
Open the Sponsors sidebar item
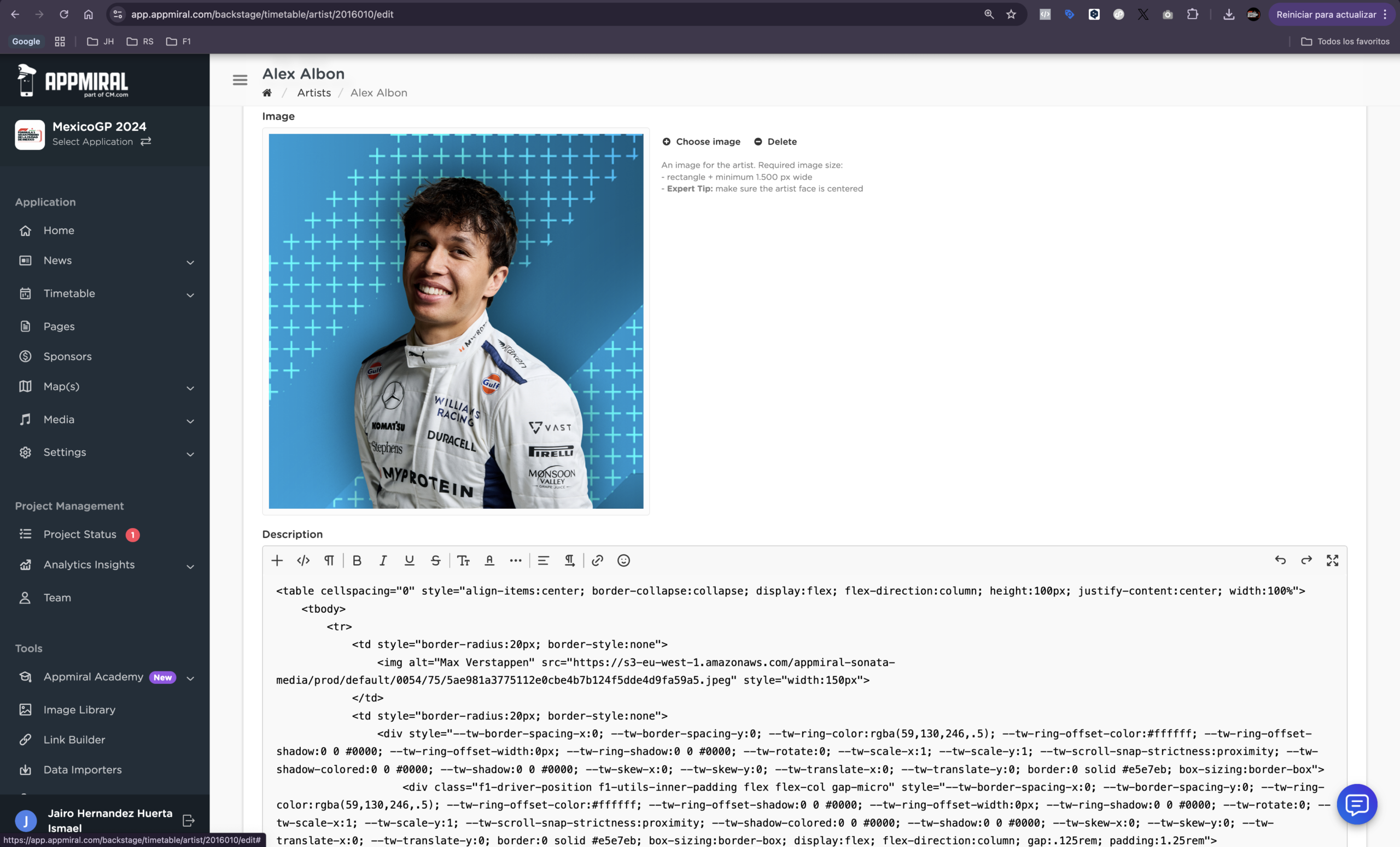67,356
